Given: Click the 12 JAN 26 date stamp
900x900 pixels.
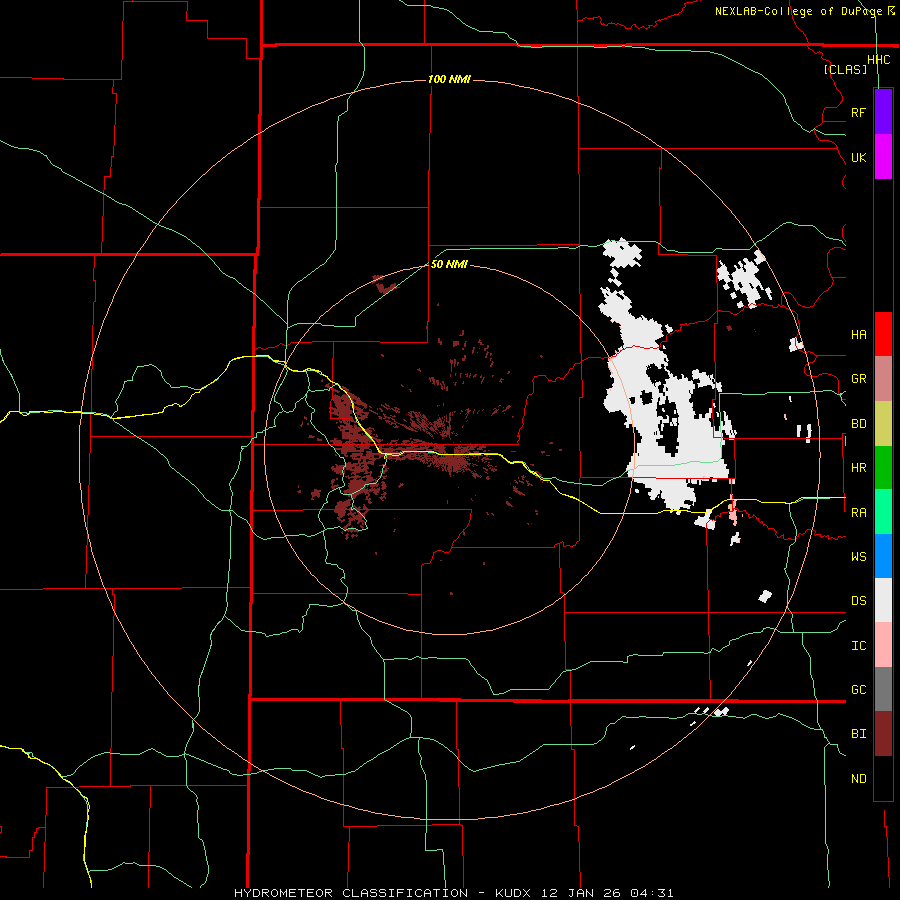Looking at the screenshot, I should (581, 893).
